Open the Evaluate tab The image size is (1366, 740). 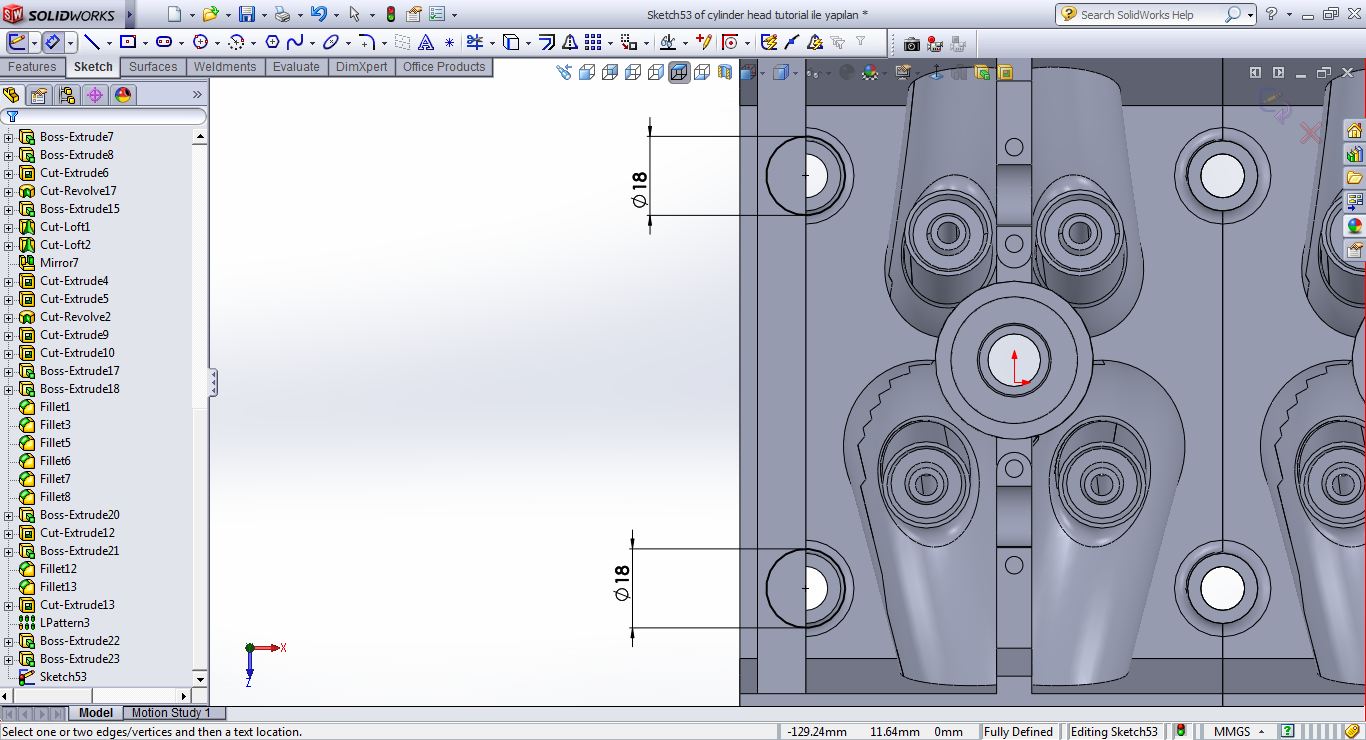[x=296, y=67]
